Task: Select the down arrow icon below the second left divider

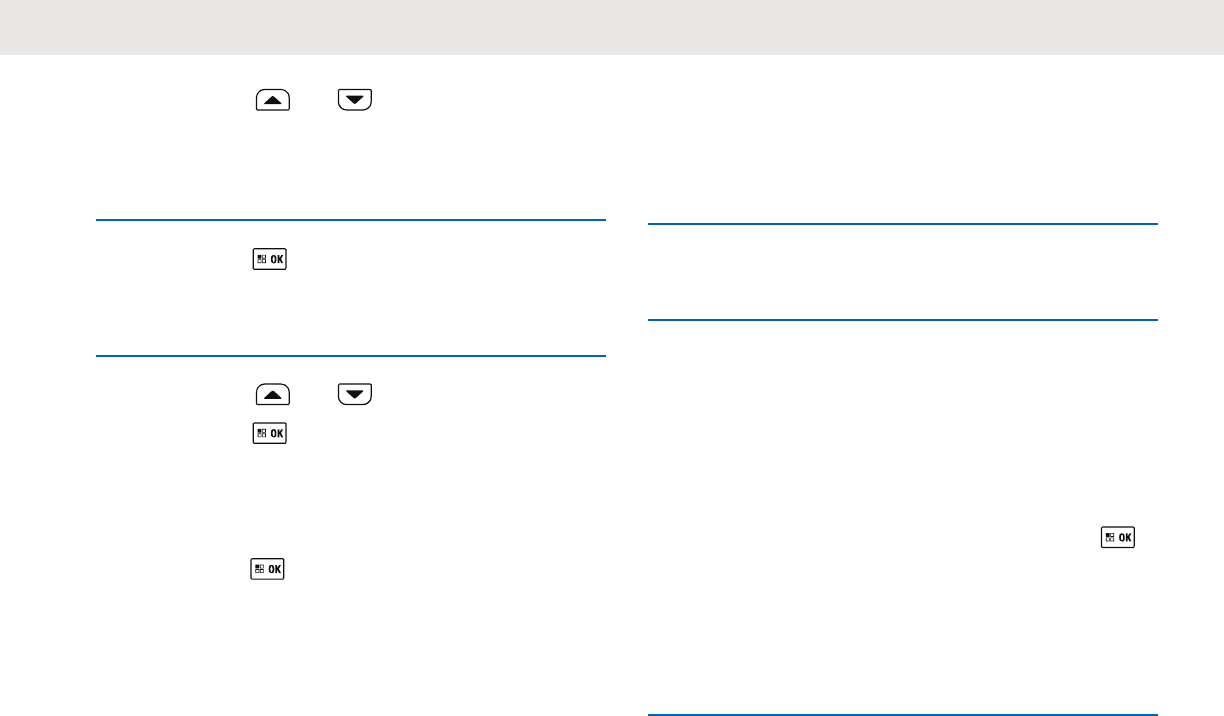Action: [x=354, y=395]
